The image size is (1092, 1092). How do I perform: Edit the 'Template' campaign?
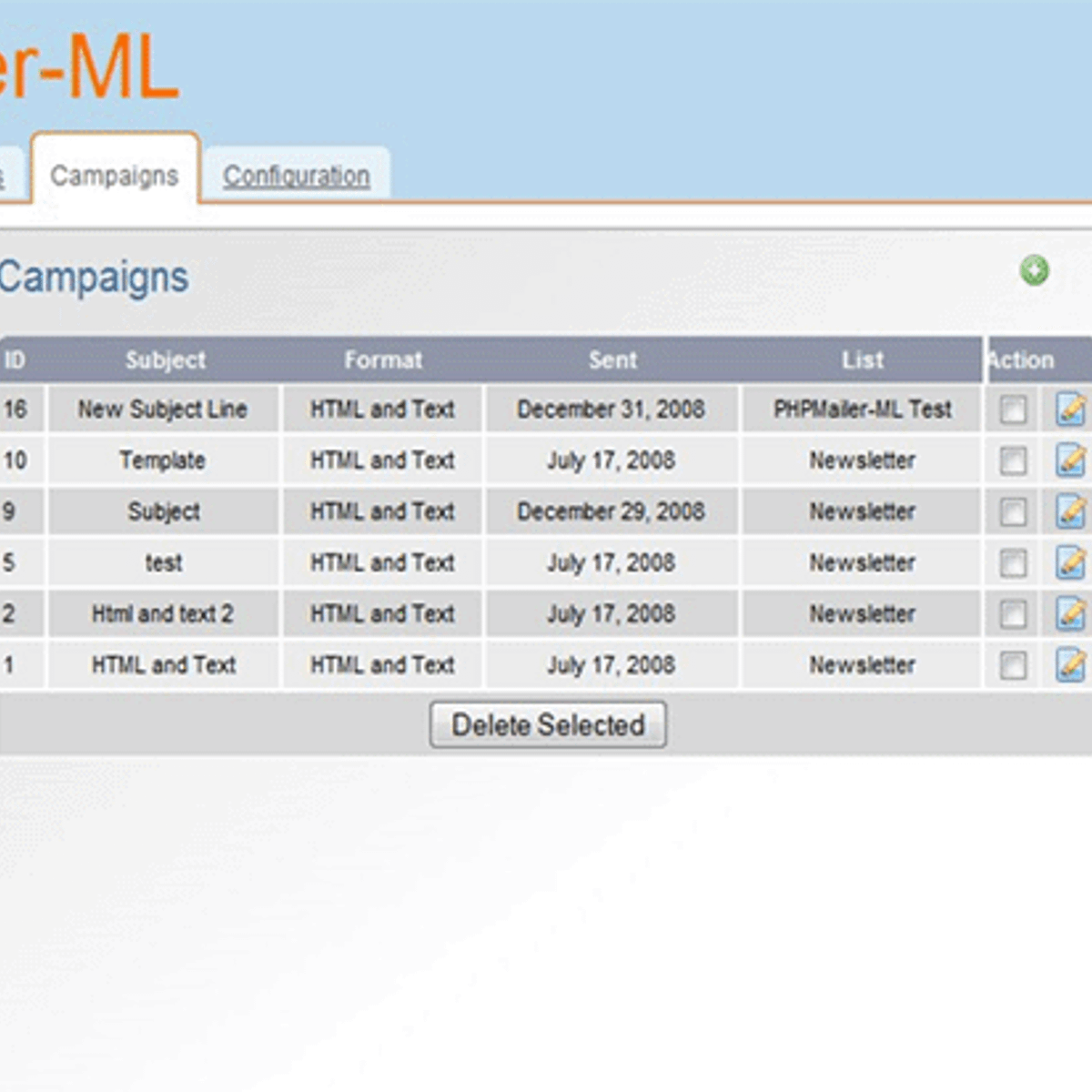coord(1071,460)
